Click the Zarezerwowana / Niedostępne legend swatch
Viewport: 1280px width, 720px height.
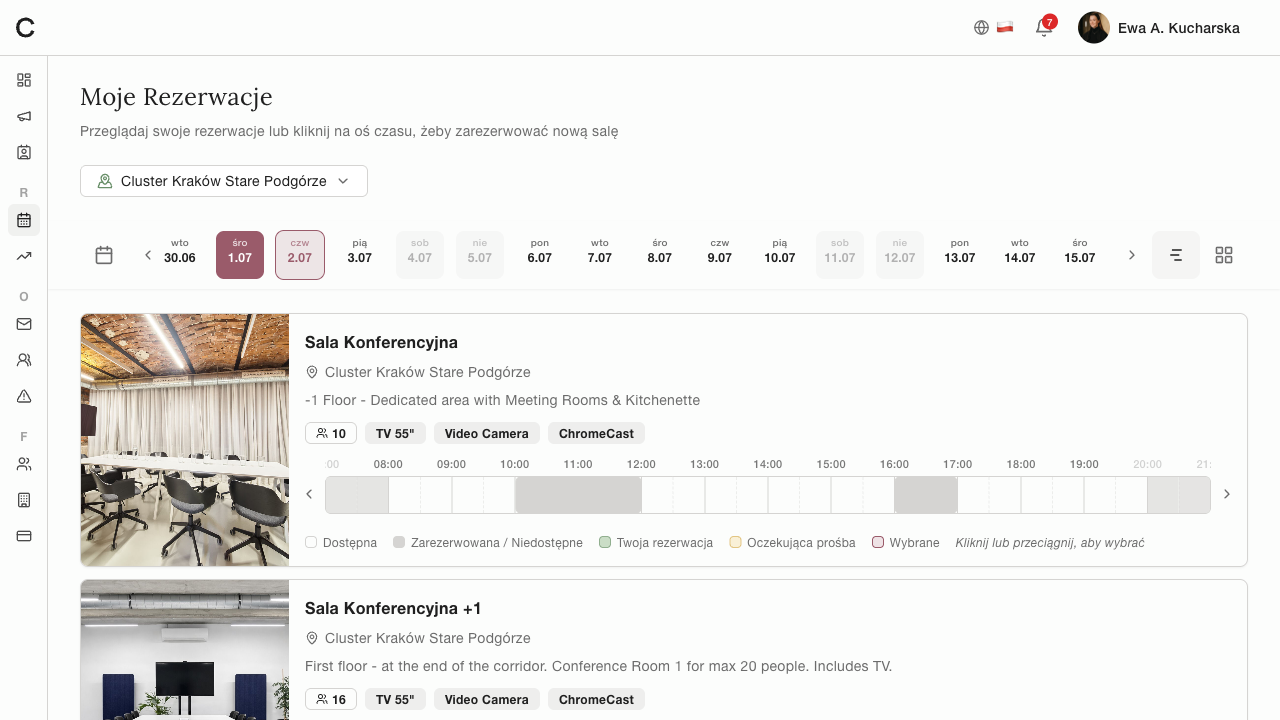click(x=399, y=542)
